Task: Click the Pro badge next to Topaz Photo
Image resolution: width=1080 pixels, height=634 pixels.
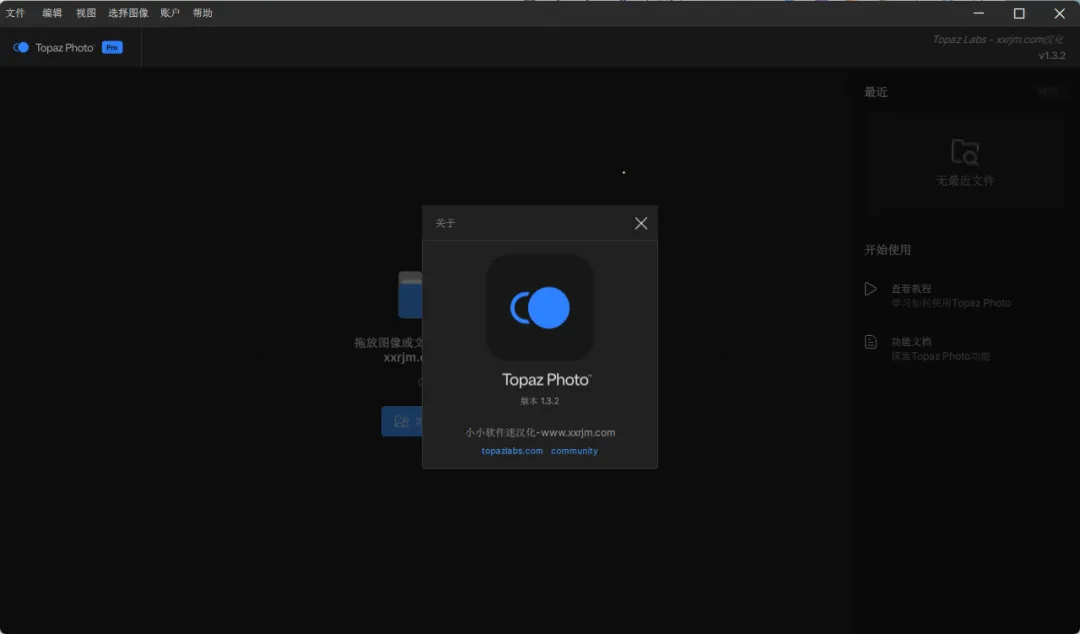Action: click(x=112, y=48)
